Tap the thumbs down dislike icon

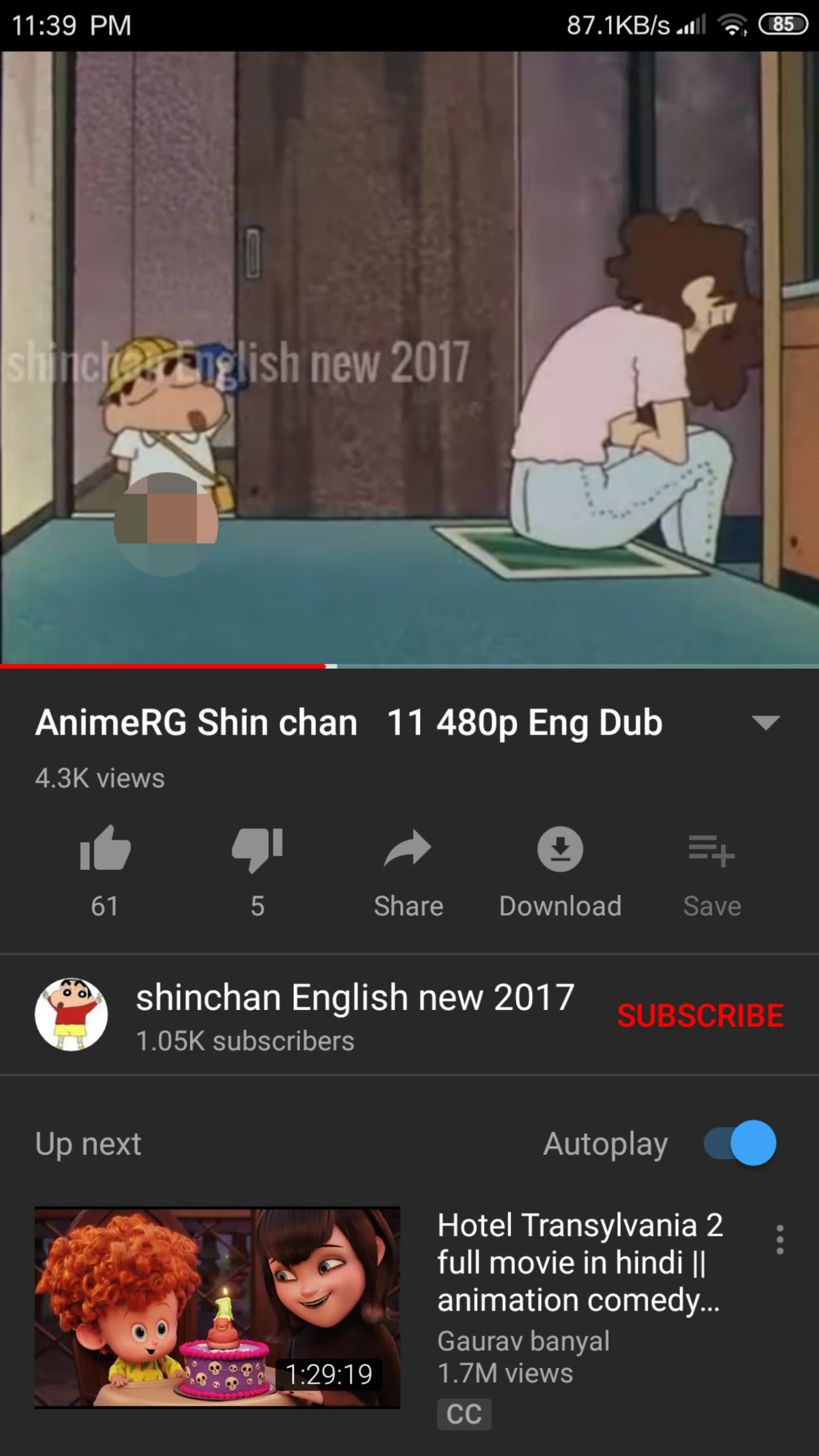click(258, 849)
